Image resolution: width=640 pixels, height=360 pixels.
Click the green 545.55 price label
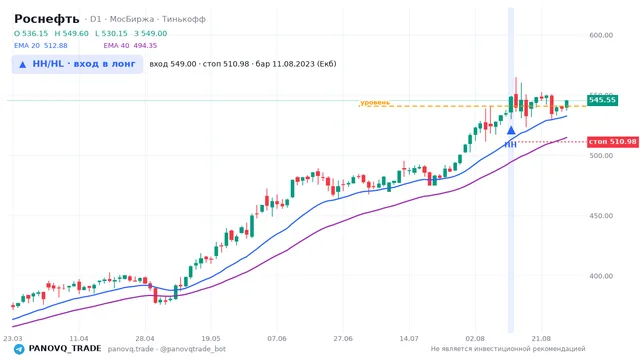pyautogui.click(x=602, y=100)
